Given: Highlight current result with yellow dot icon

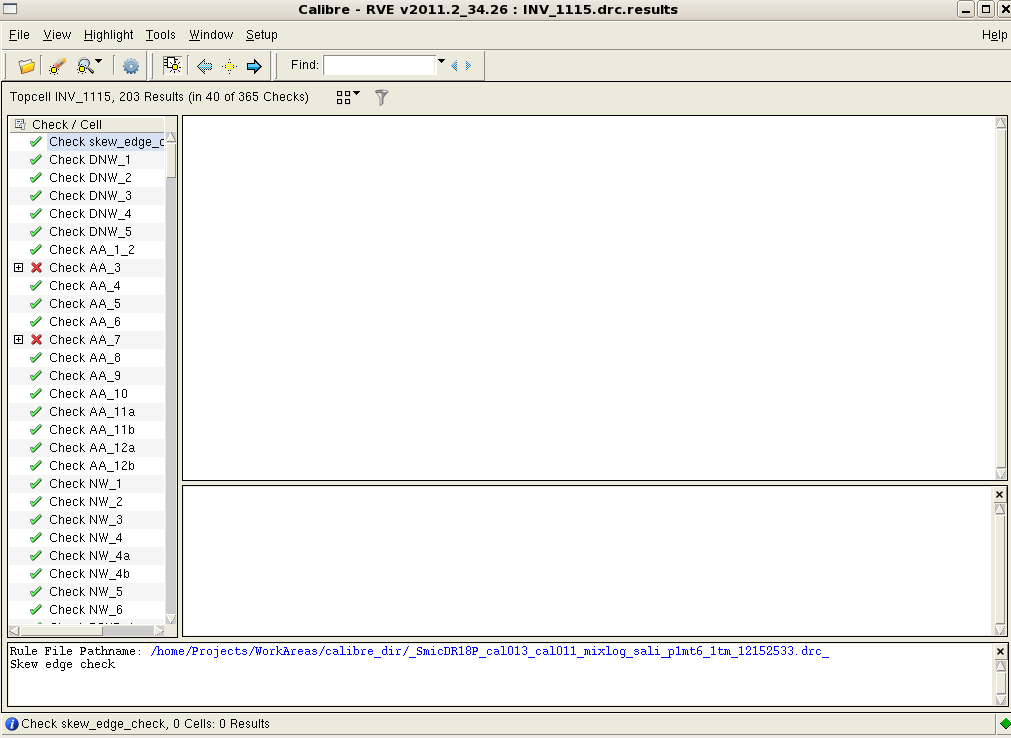Looking at the screenshot, I should (x=230, y=66).
